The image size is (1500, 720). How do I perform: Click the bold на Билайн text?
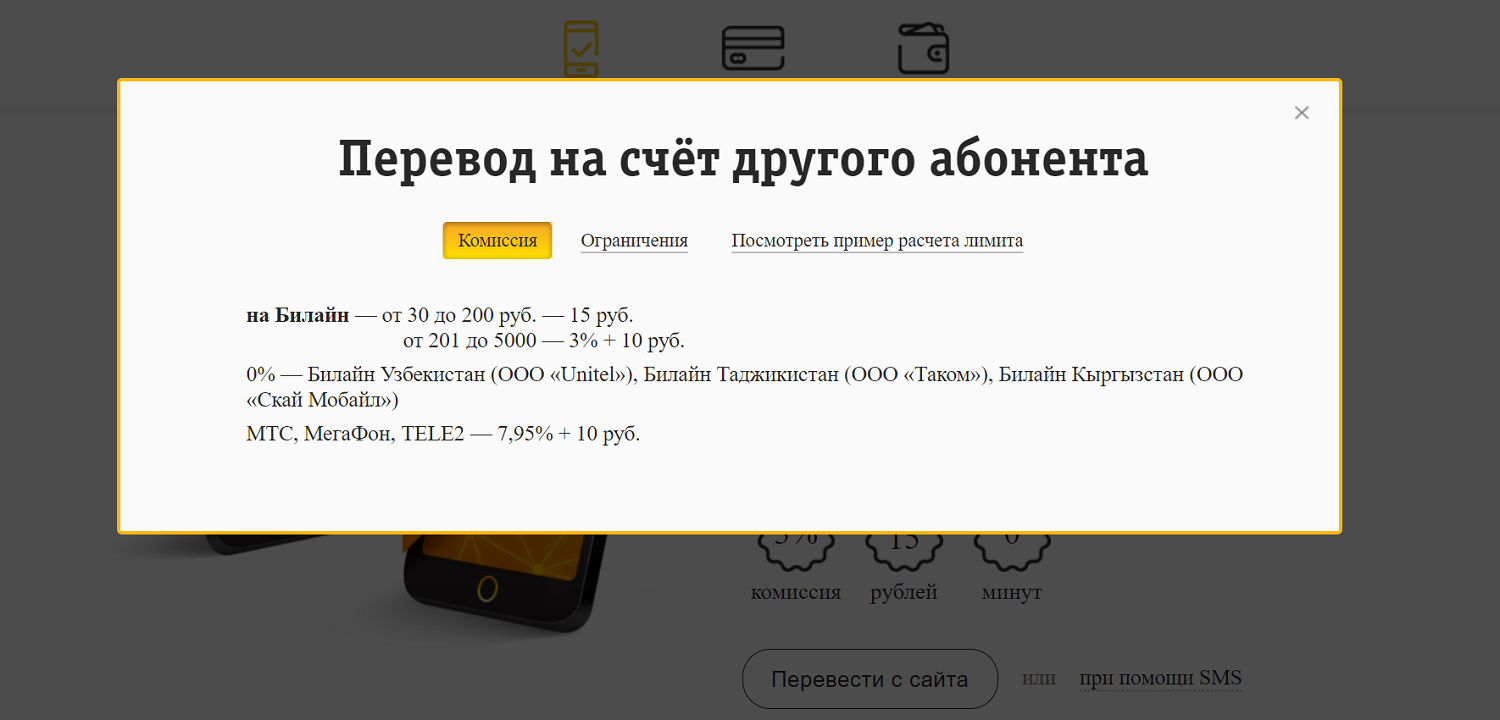297,316
